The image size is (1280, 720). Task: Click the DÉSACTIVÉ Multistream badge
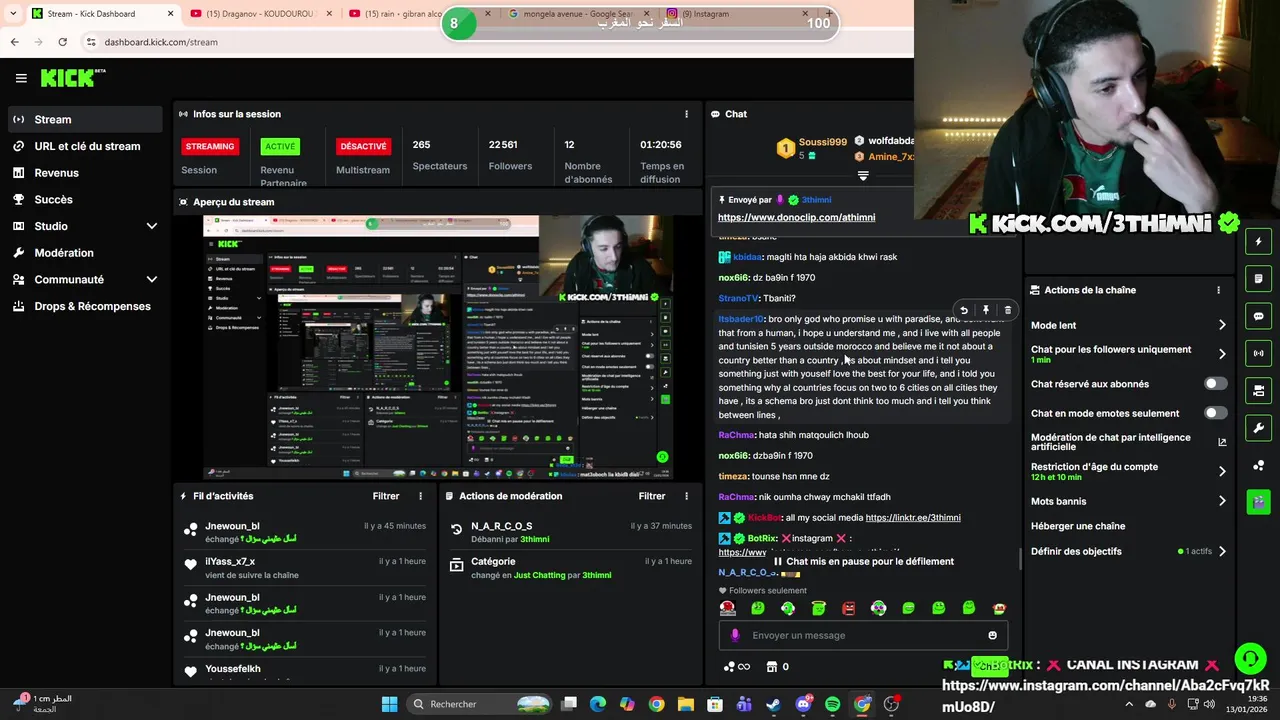coord(363,146)
